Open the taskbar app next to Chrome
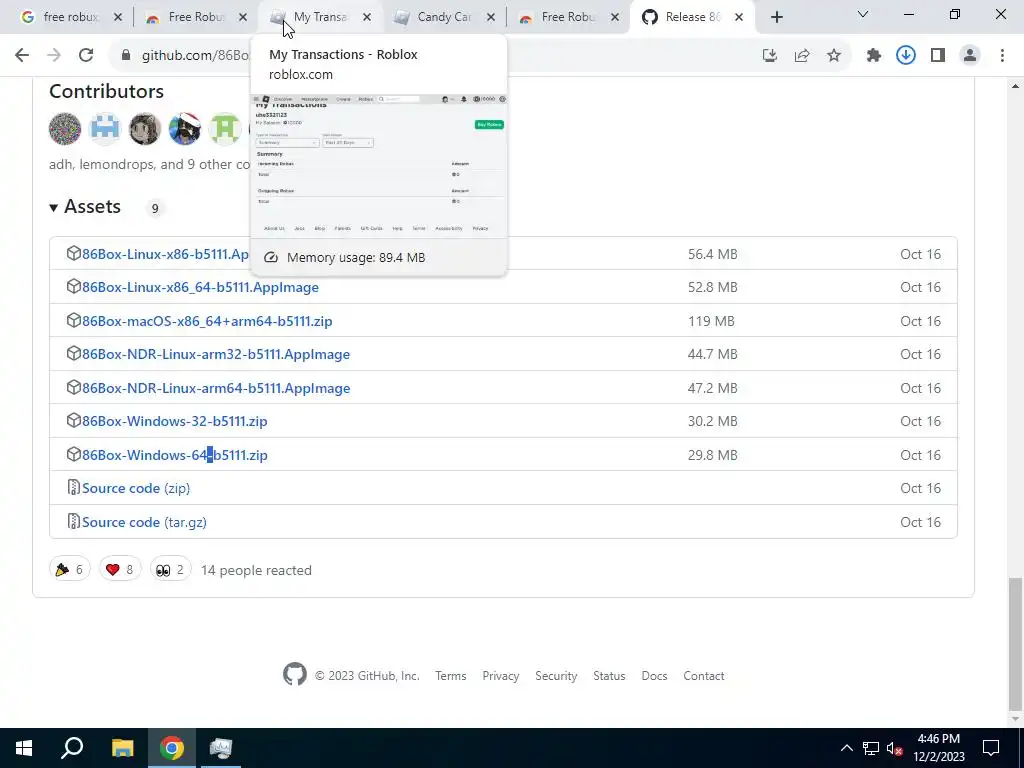Image resolution: width=1024 pixels, height=768 pixels. (x=221, y=748)
